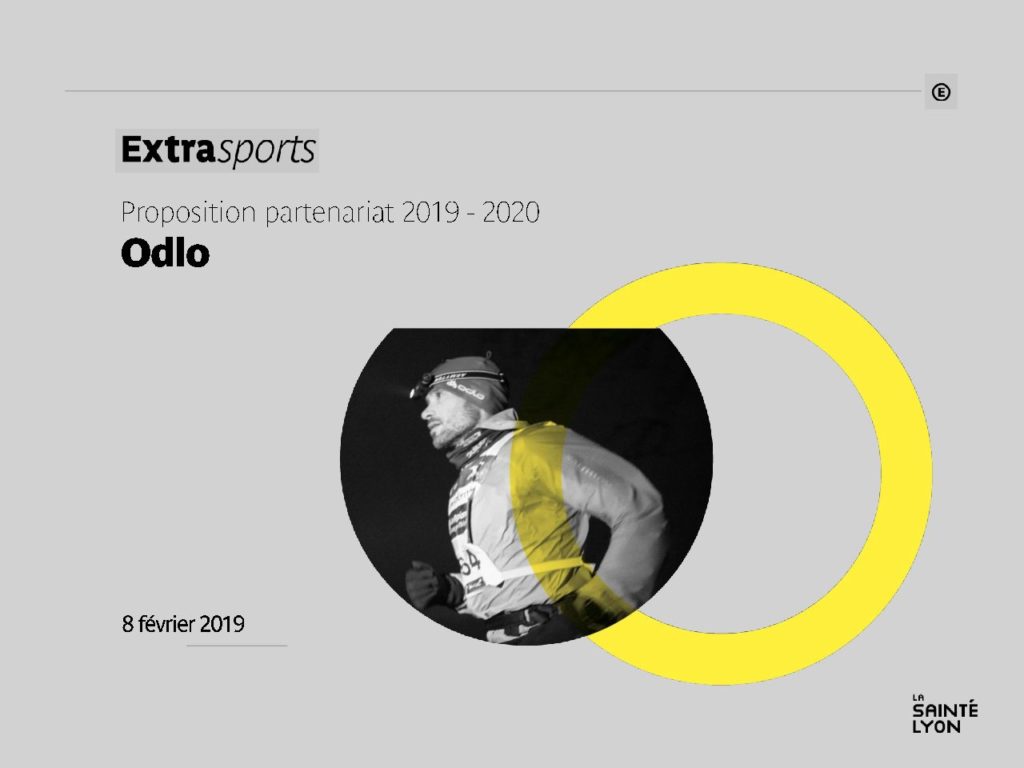Click the short line under the date

pyautogui.click(x=237, y=645)
